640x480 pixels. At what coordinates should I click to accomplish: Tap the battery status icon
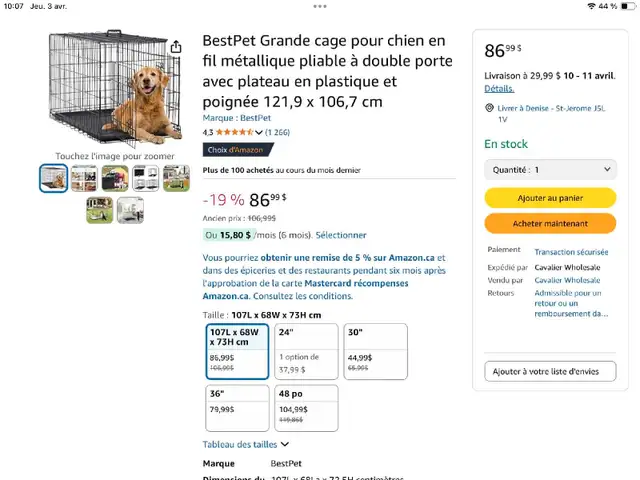(x=628, y=6)
